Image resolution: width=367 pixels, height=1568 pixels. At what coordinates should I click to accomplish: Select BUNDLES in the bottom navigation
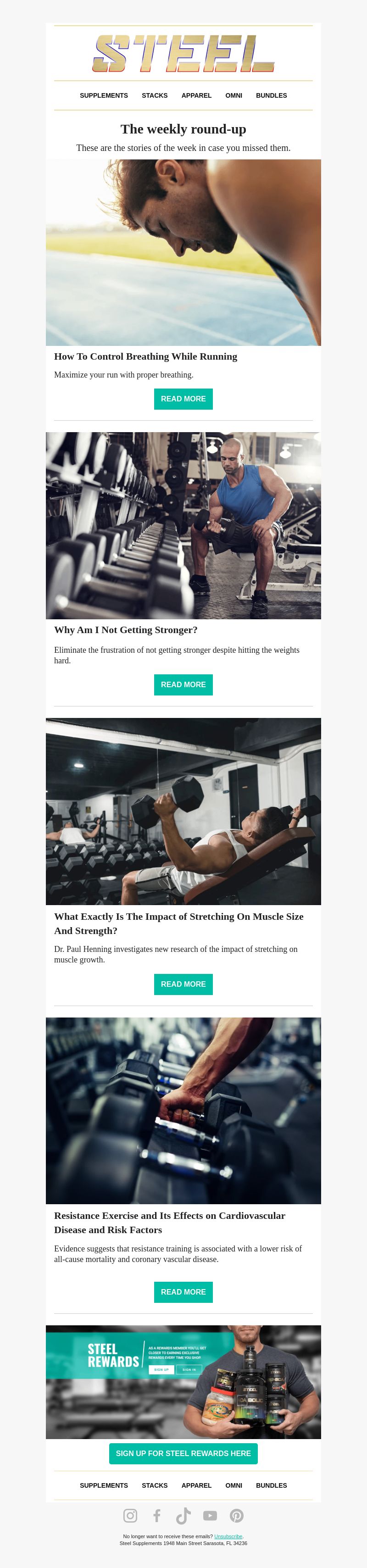coord(272,1485)
